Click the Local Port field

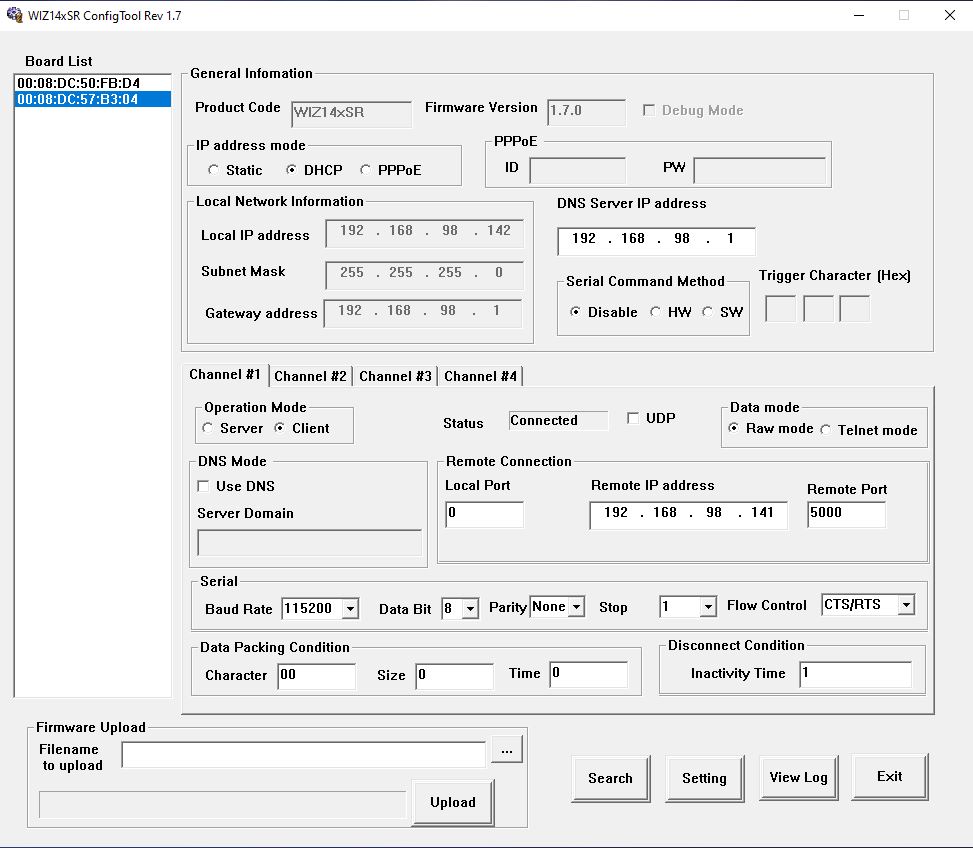coord(485,514)
